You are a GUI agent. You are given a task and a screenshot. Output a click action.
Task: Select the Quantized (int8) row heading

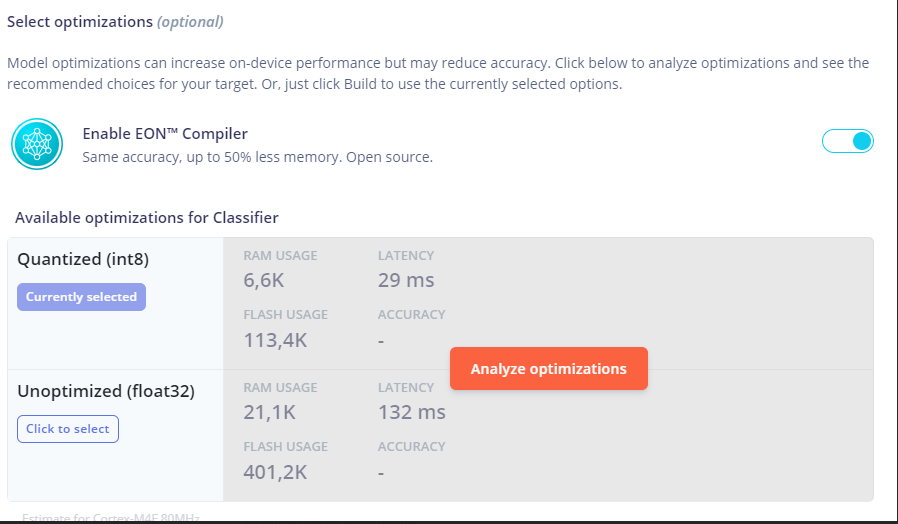coord(83,259)
